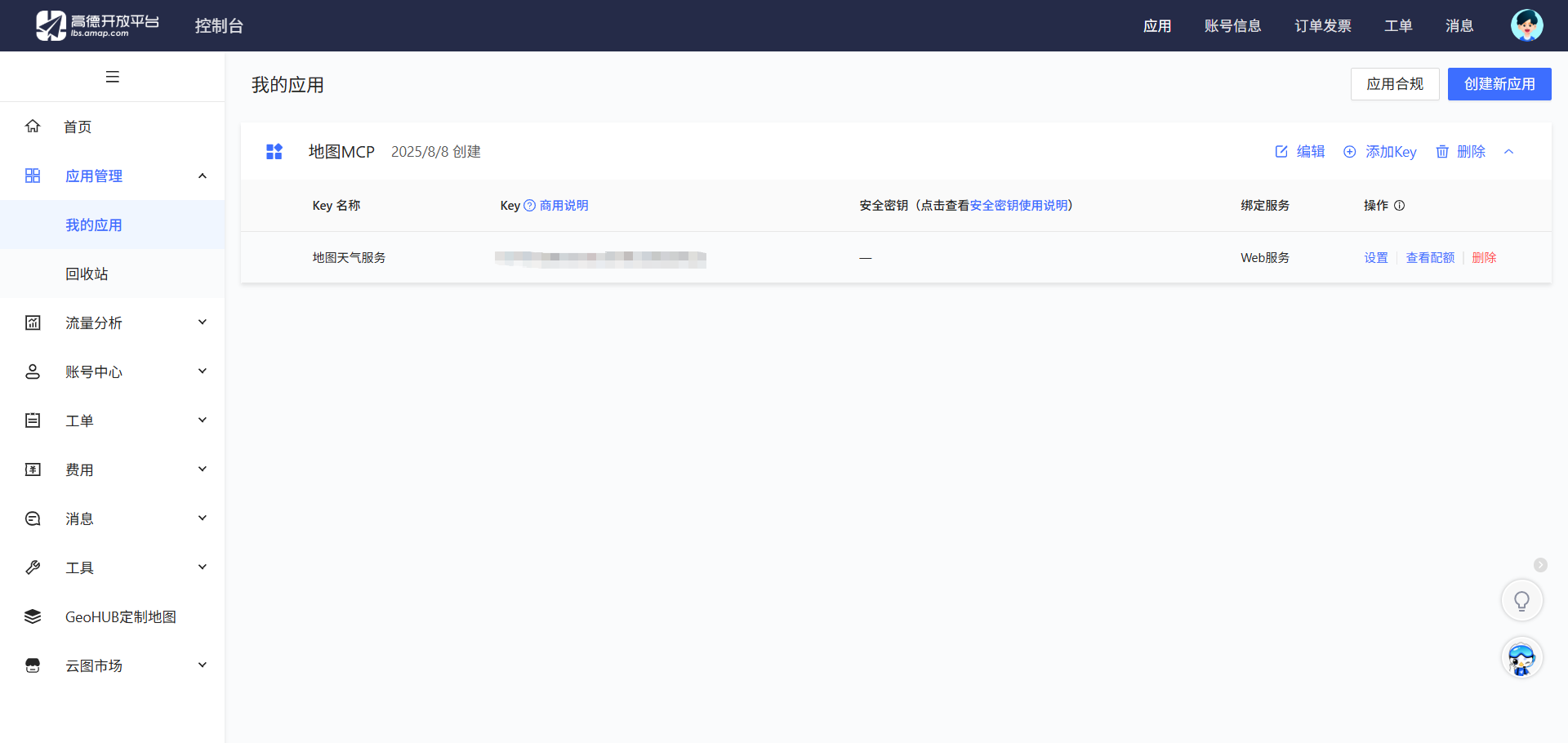This screenshot has width=1568, height=743.
Task: Click 设置 for 地图天气服务 key
Action: click(x=1376, y=258)
